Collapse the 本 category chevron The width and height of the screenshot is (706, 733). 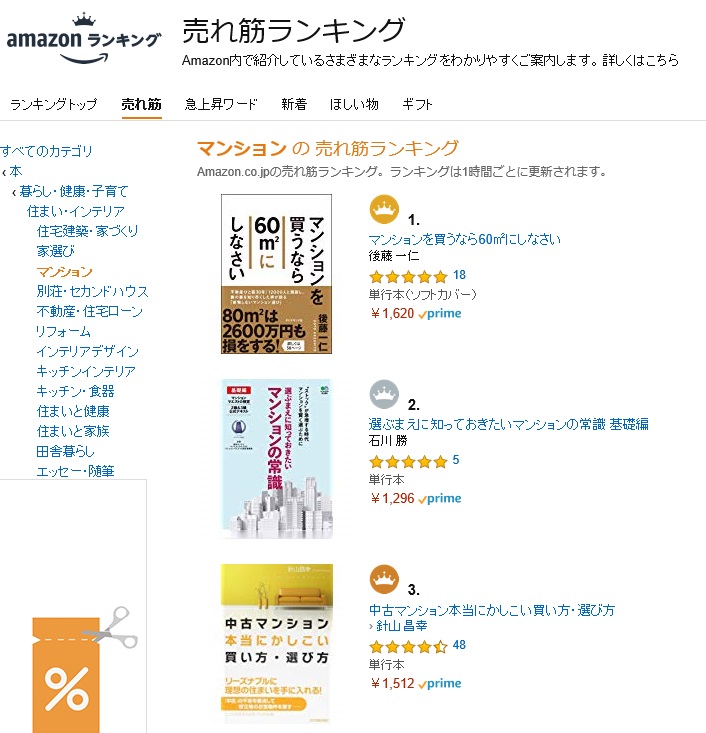(x=4, y=172)
